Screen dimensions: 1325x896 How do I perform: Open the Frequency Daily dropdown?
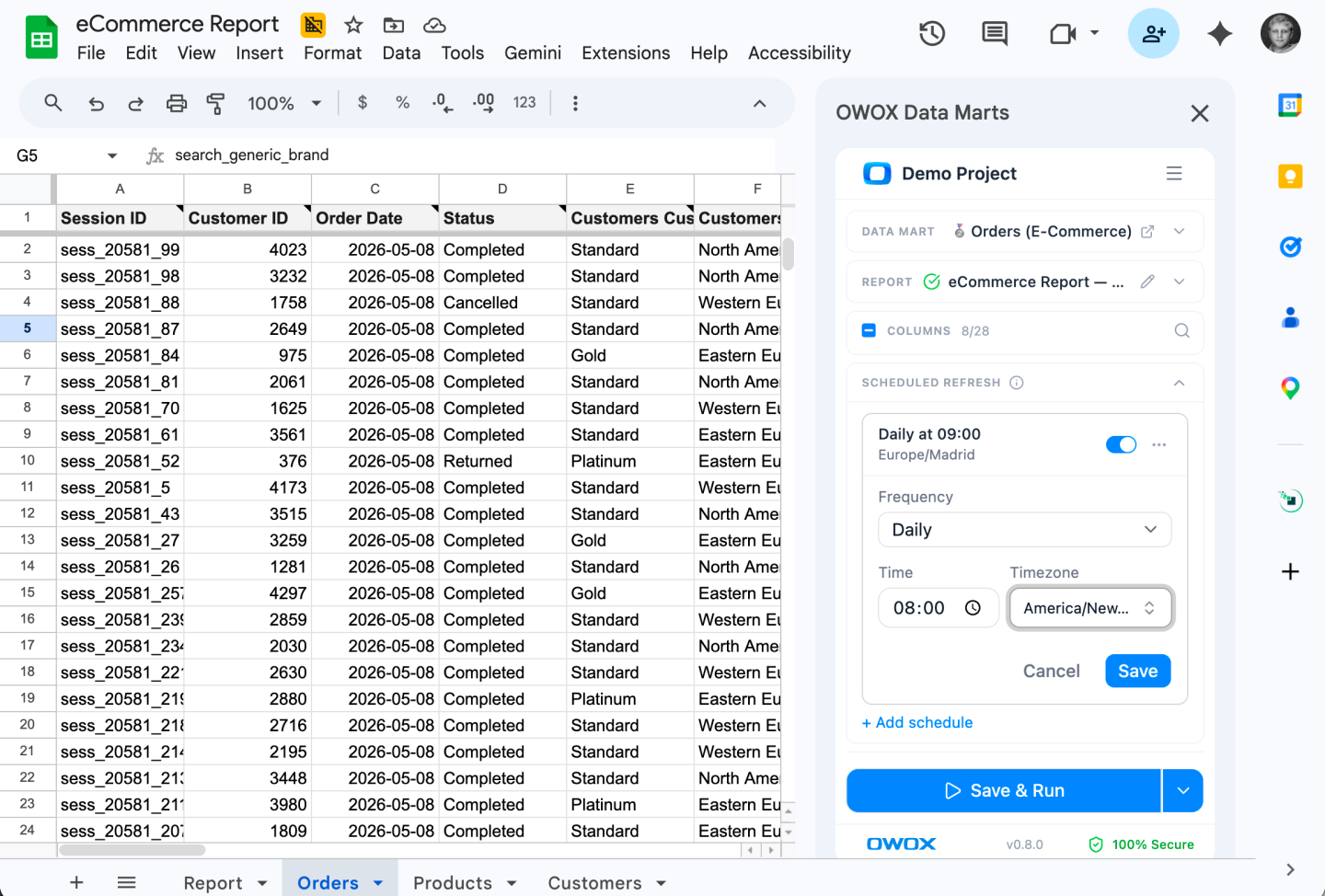(x=1025, y=530)
